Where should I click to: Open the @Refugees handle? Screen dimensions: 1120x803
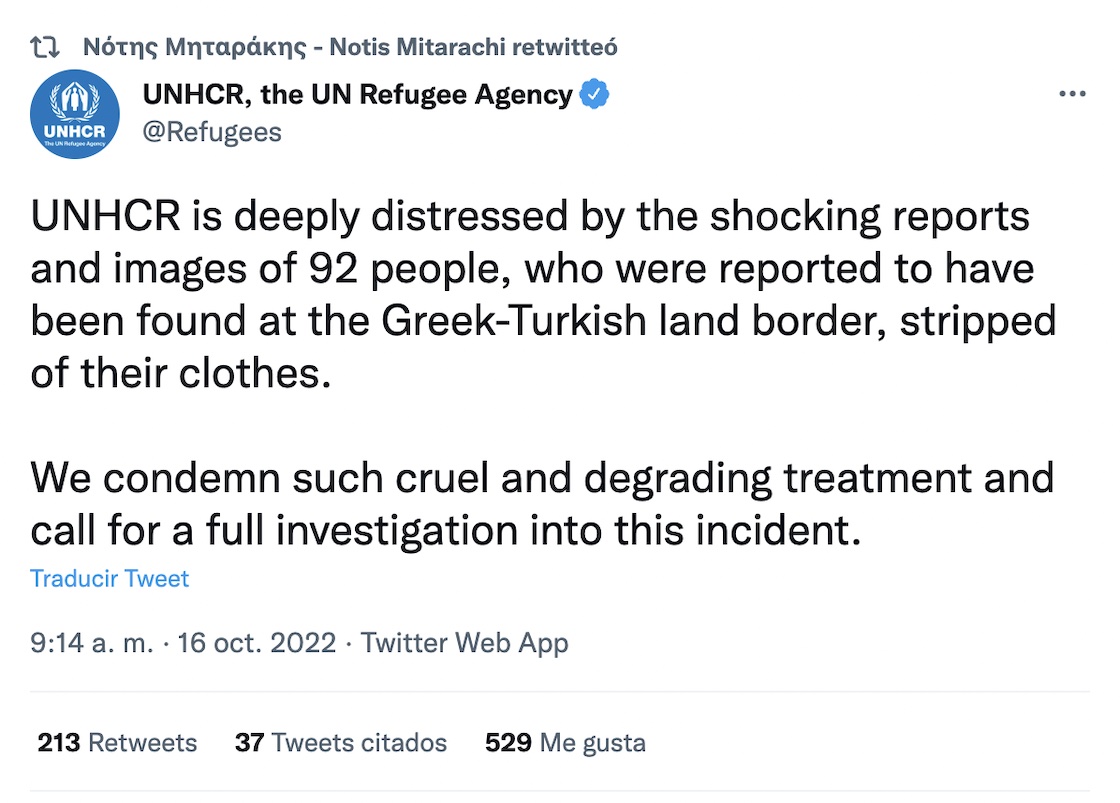point(212,131)
